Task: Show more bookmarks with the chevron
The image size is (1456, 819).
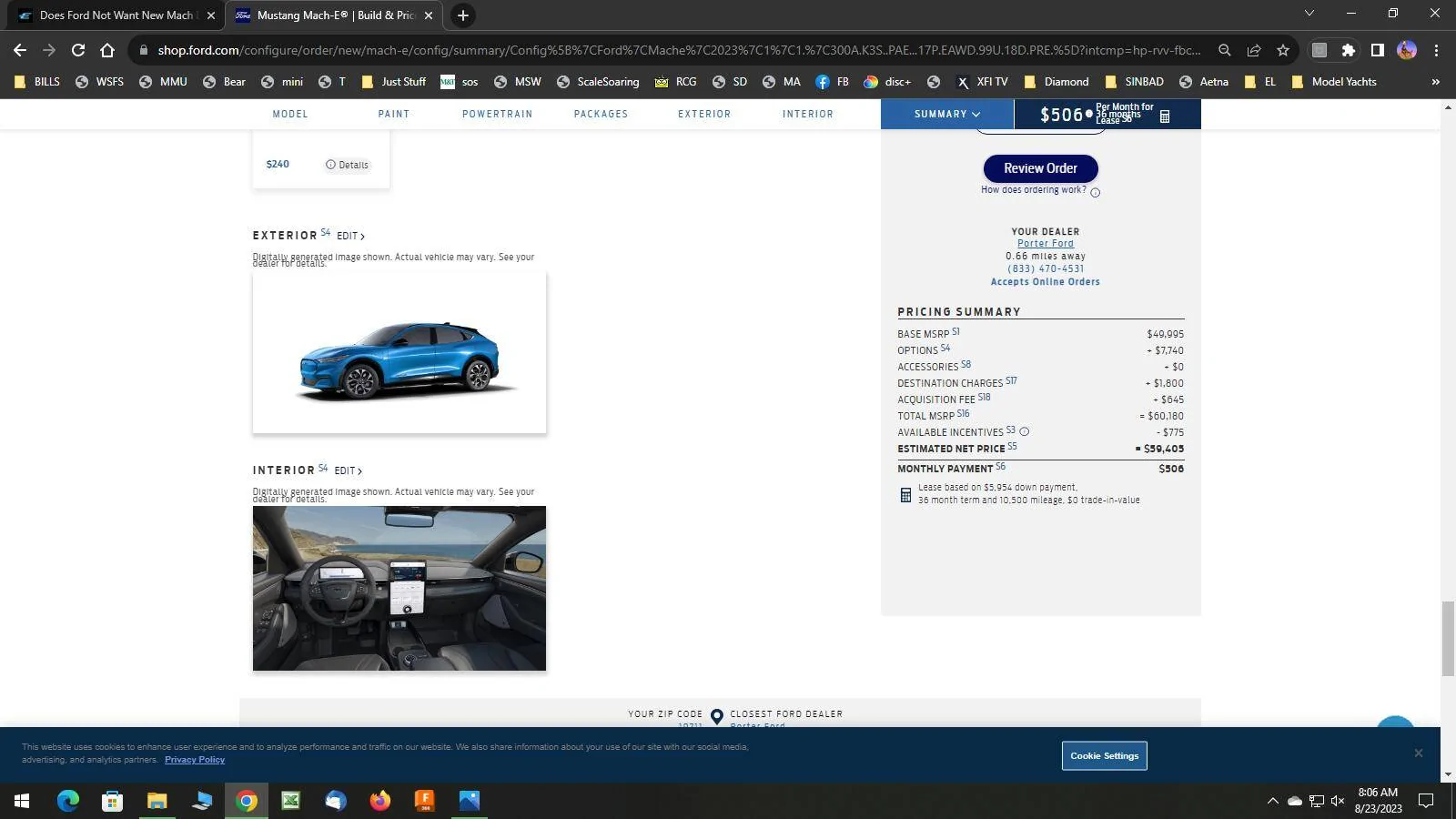Action: tap(1436, 82)
